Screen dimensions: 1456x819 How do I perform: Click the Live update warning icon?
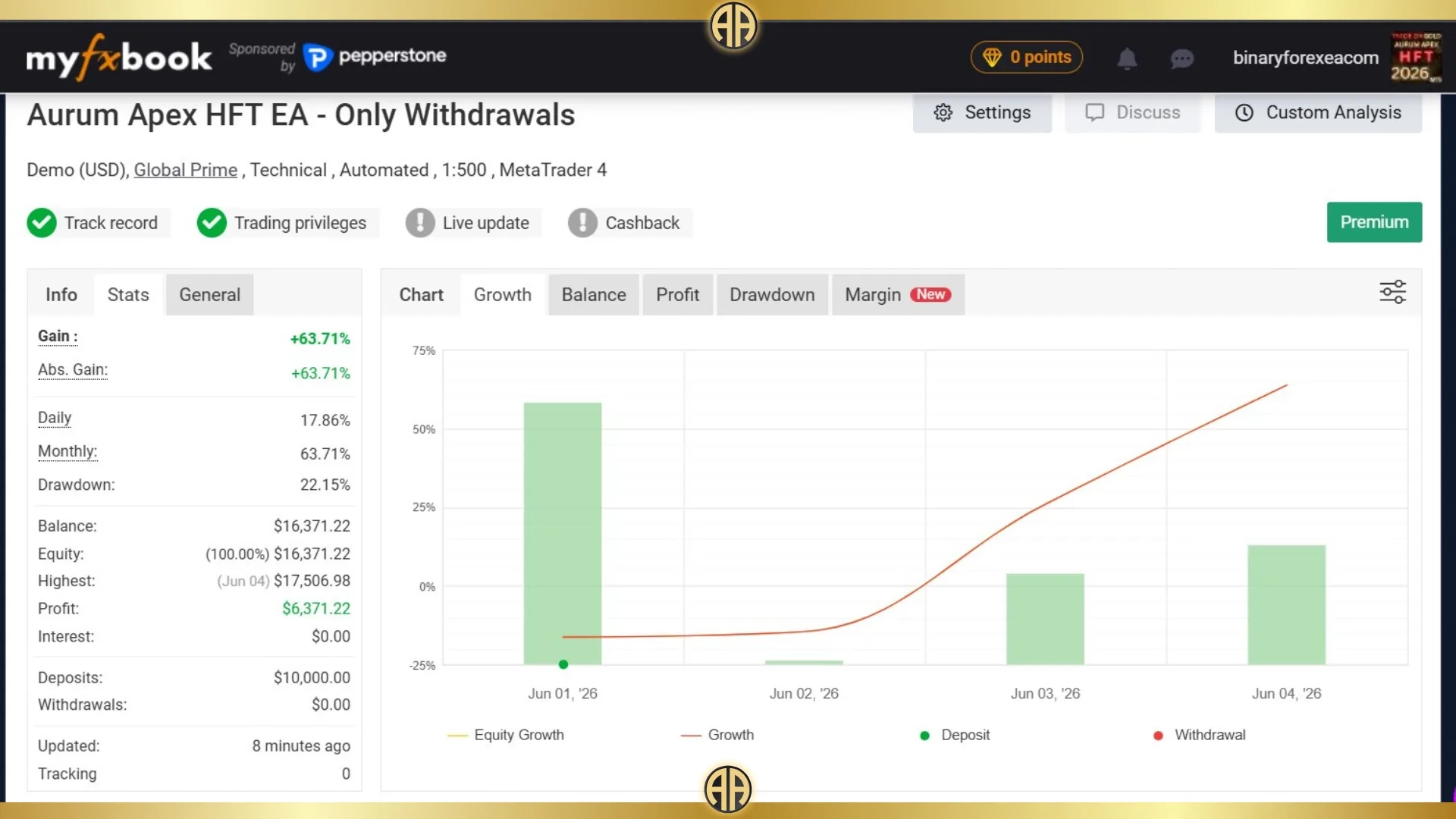click(420, 223)
